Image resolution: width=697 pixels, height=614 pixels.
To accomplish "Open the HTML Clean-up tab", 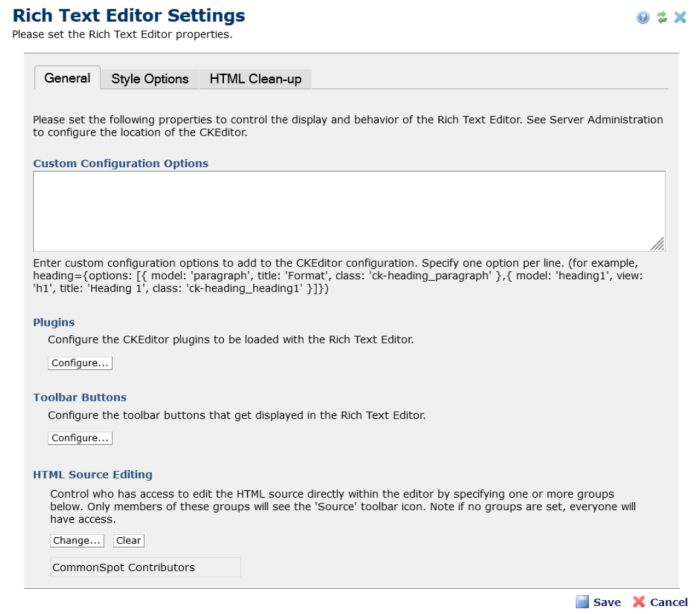I will tap(256, 79).
